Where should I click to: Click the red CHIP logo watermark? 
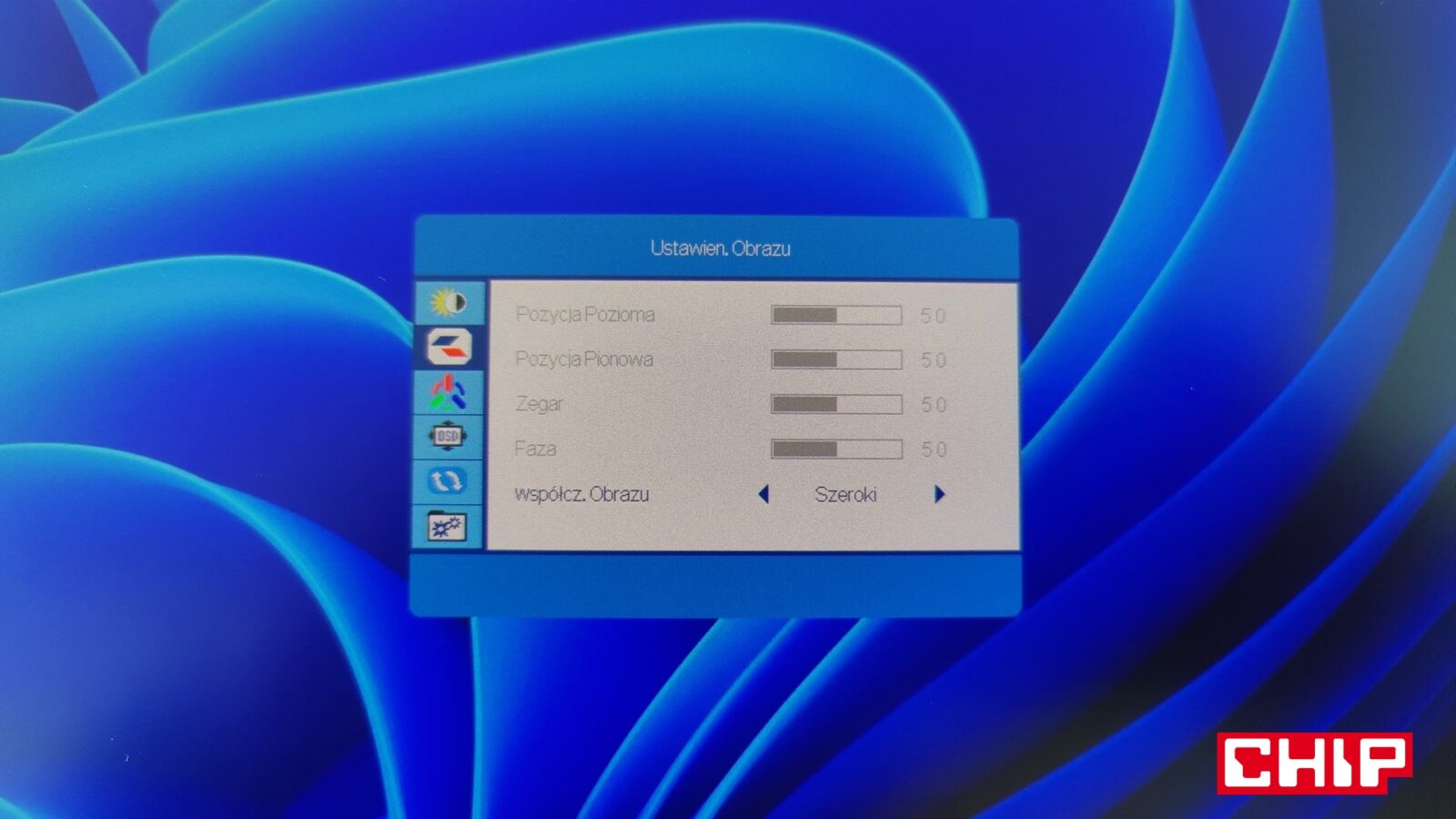pos(1314,763)
